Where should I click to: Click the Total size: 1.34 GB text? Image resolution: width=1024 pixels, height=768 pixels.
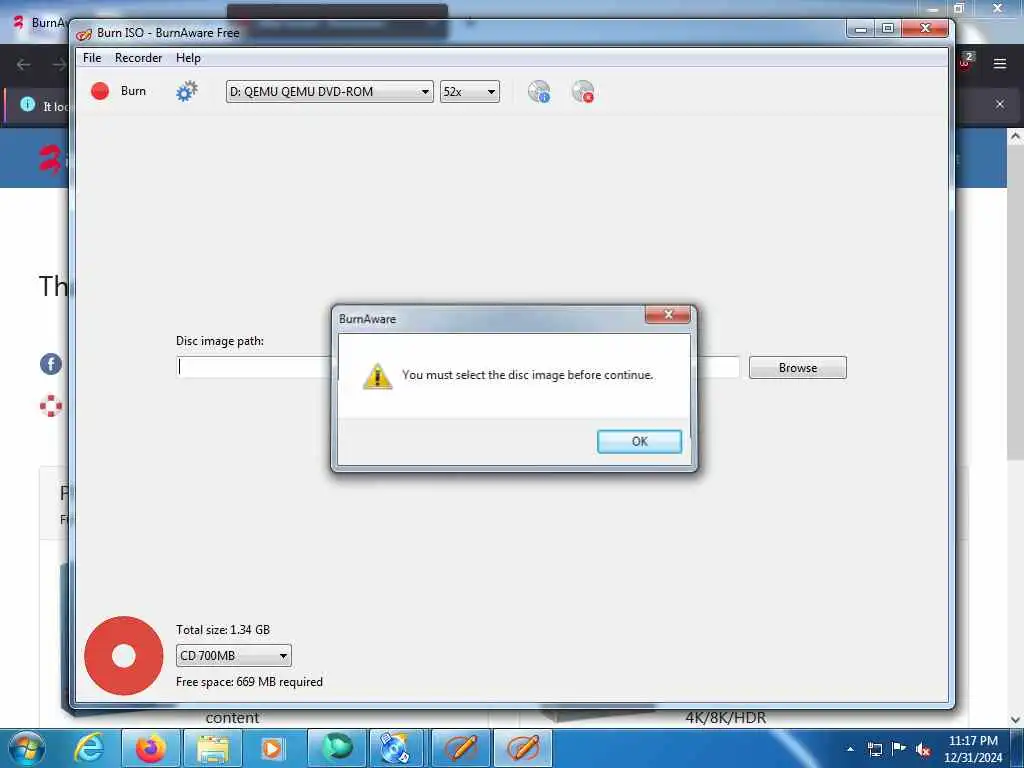pyautogui.click(x=223, y=630)
